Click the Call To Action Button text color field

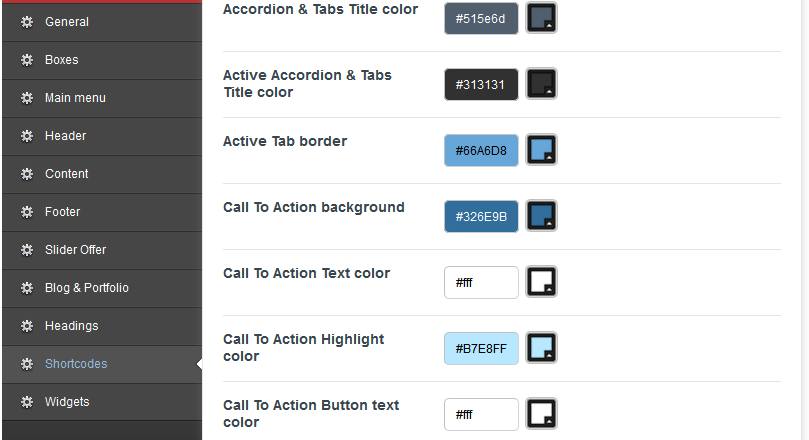(481, 415)
